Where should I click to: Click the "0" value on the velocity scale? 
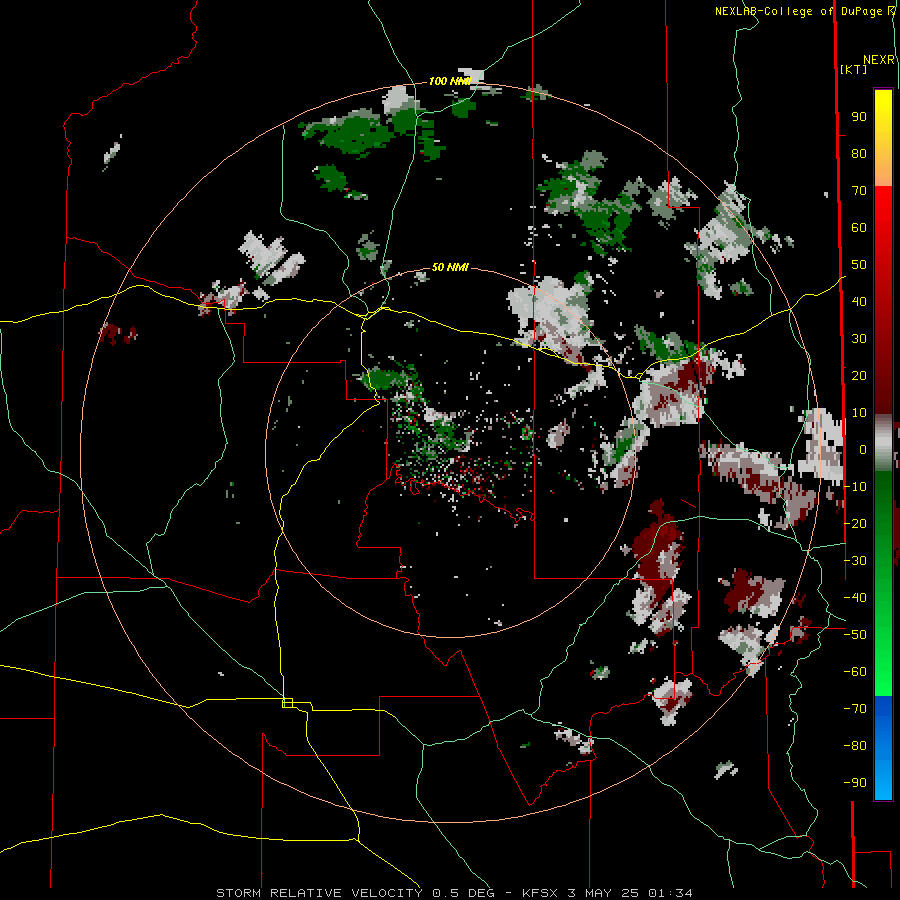pos(863,449)
